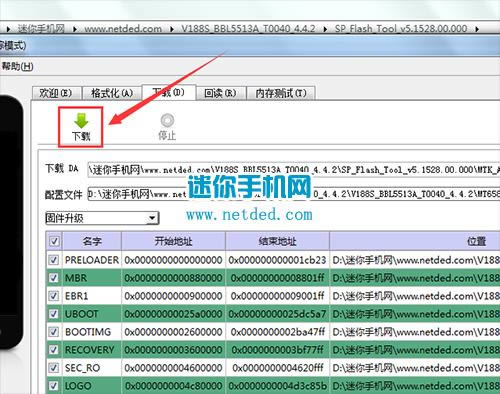Click www.netded.com in the breadcrumb path
Screen dimensions: 500x394
pyautogui.click(x=123, y=29)
